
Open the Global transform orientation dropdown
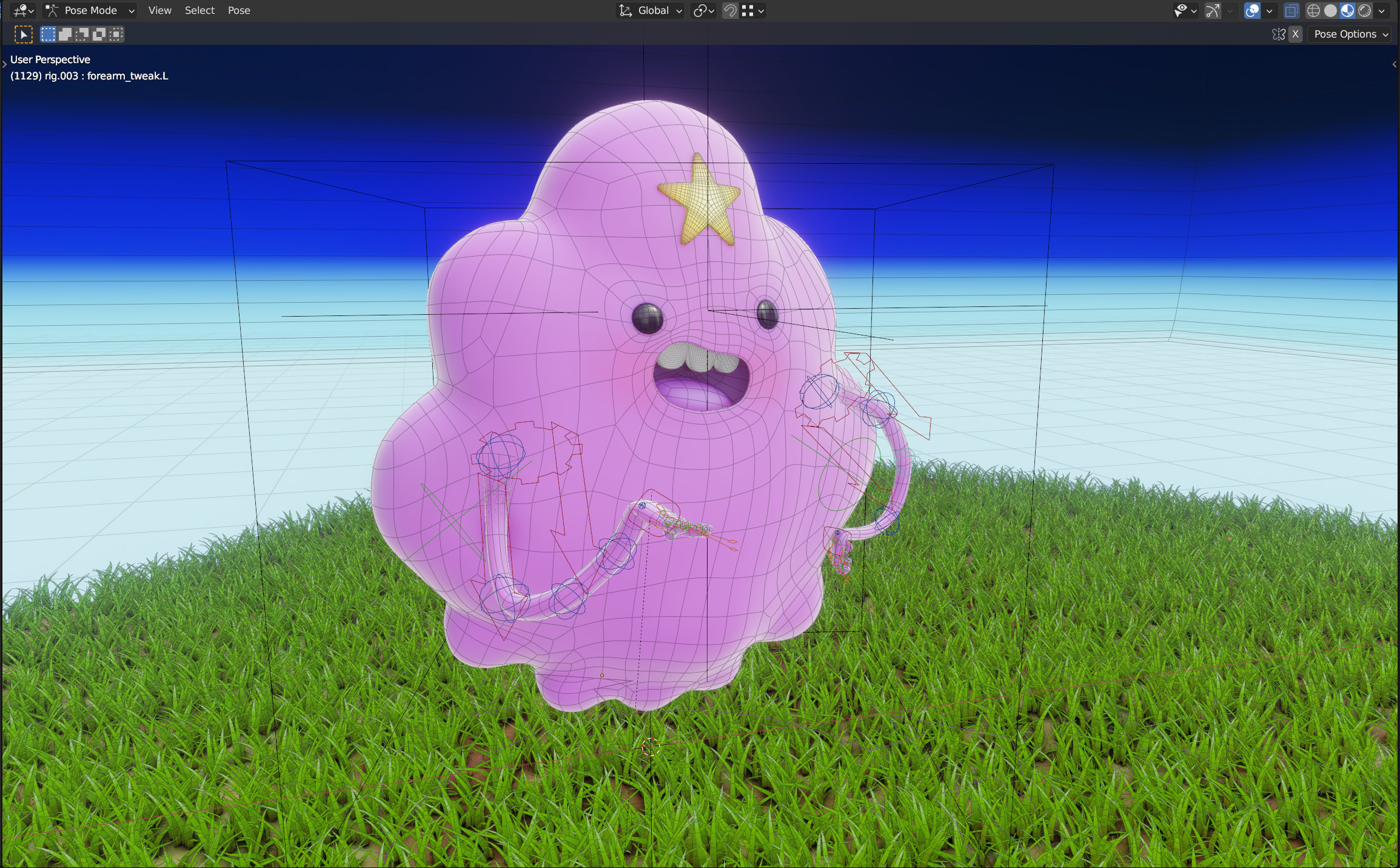click(x=651, y=10)
